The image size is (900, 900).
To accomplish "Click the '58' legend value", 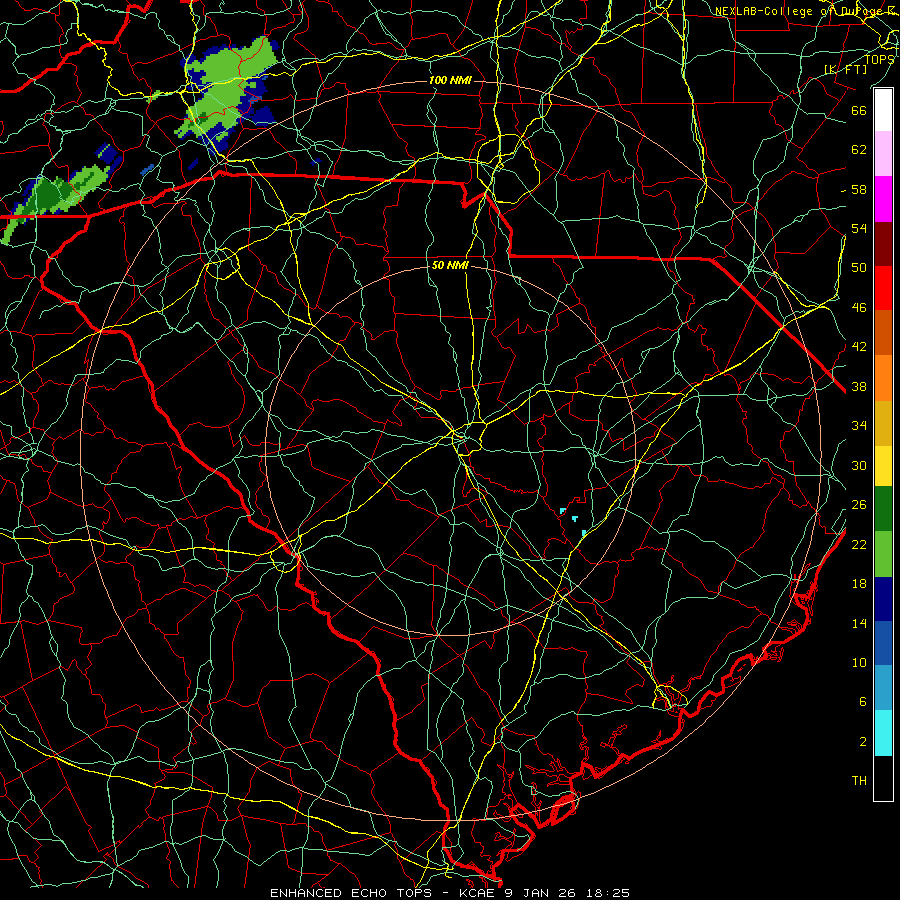I will [859, 189].
